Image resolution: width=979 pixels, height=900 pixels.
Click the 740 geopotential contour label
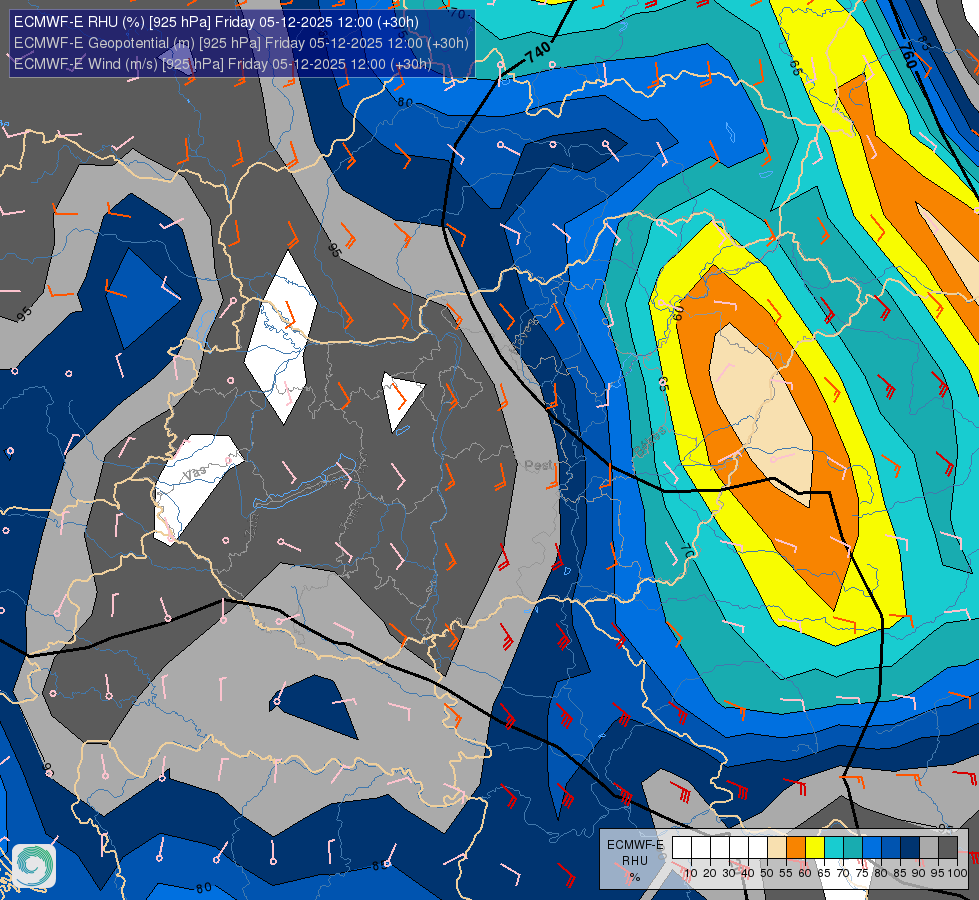pyautogui.click(x=538, y=52)
